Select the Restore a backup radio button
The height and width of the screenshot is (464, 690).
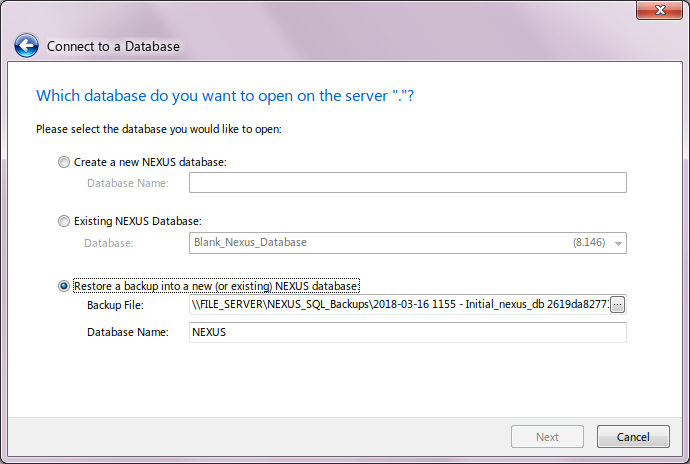[65, 286]
